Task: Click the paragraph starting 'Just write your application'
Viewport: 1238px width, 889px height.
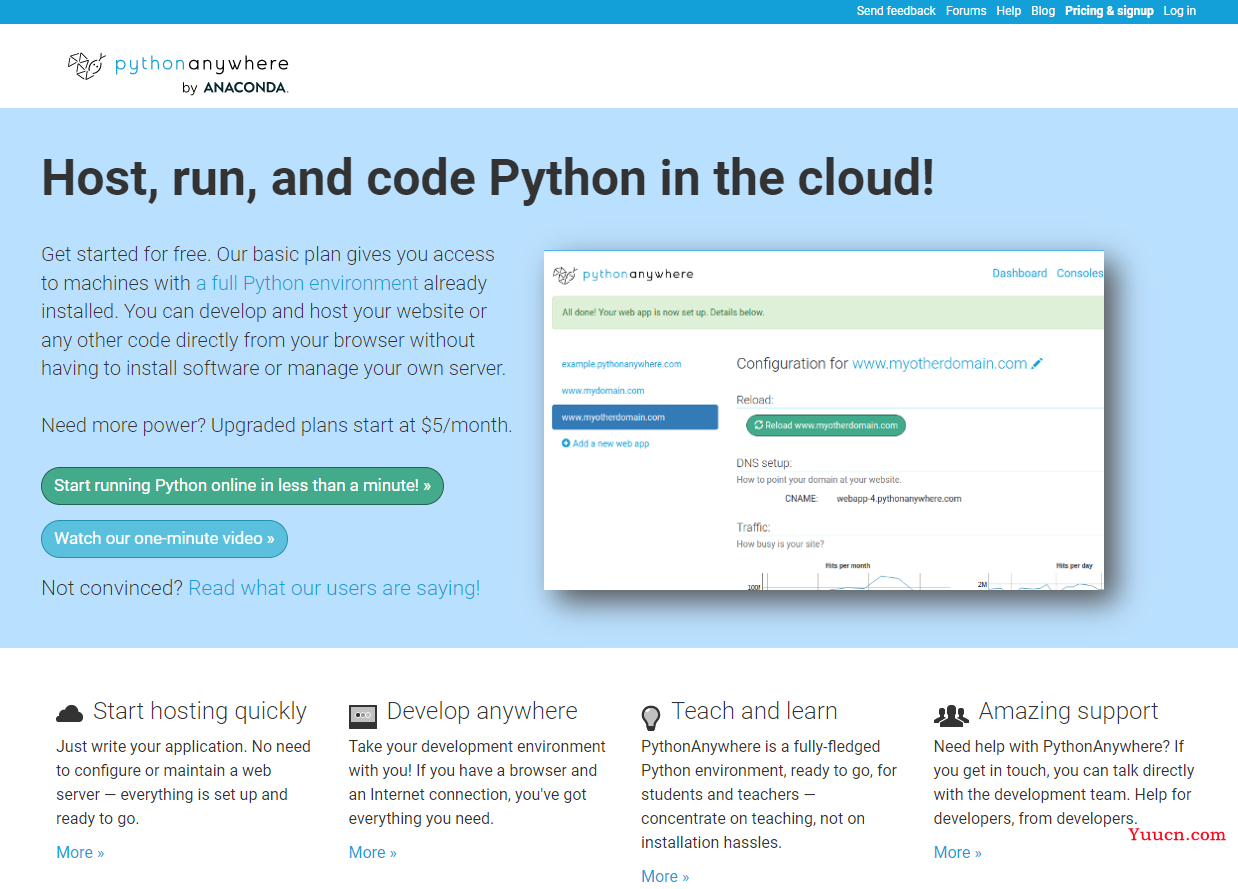Action: coord(184,783)
